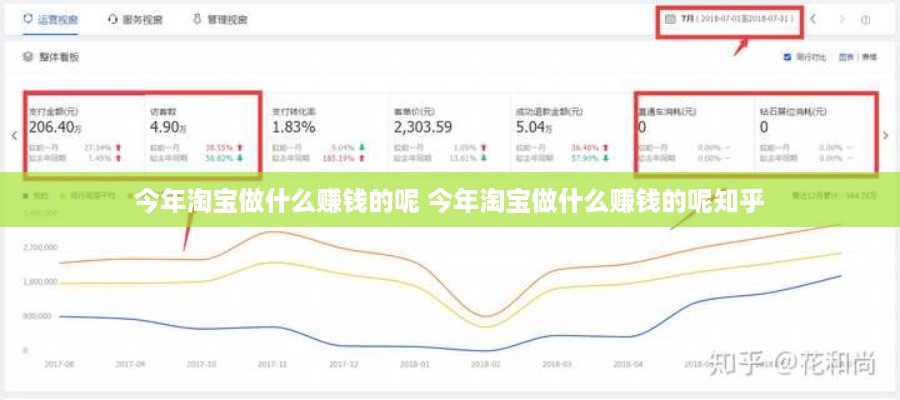Click the 1.83% conversion rate value

coord(293,127)
